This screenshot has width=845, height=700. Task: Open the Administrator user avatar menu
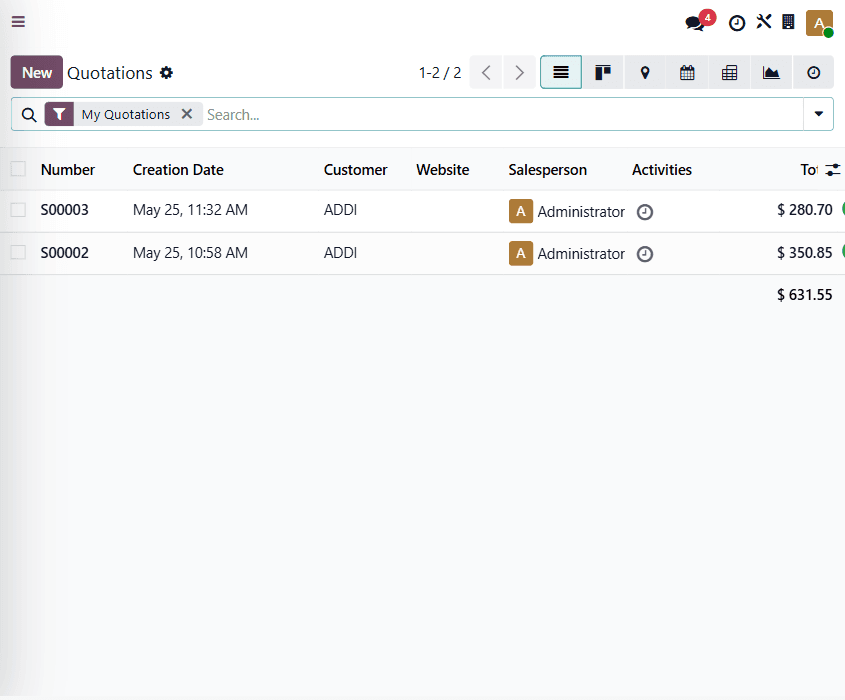[x=819, y=23]
